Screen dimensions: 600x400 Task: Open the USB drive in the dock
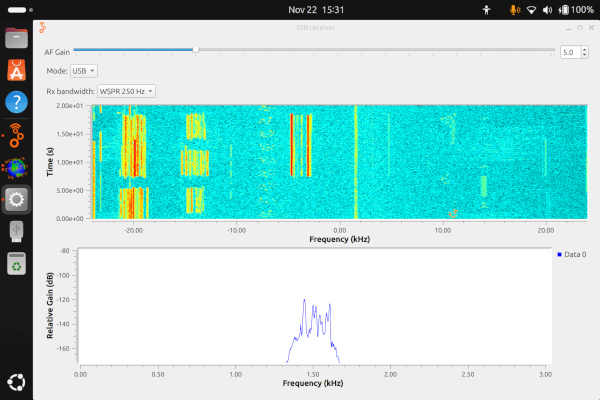[16, 231]
